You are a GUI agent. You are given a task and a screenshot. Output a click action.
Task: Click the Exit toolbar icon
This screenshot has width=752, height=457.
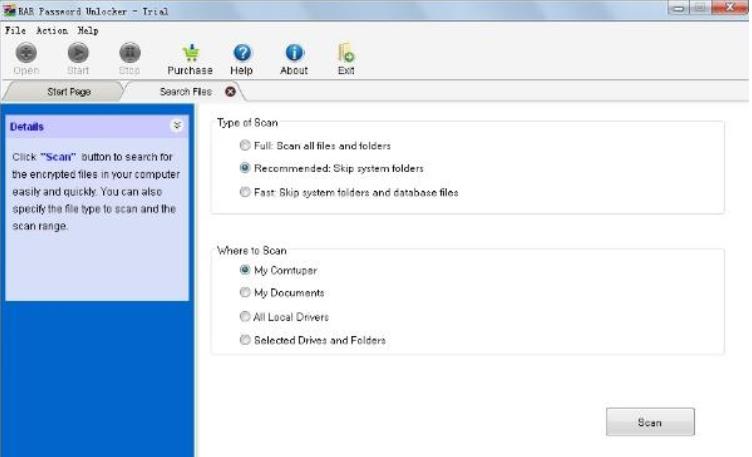pos(346,53)
